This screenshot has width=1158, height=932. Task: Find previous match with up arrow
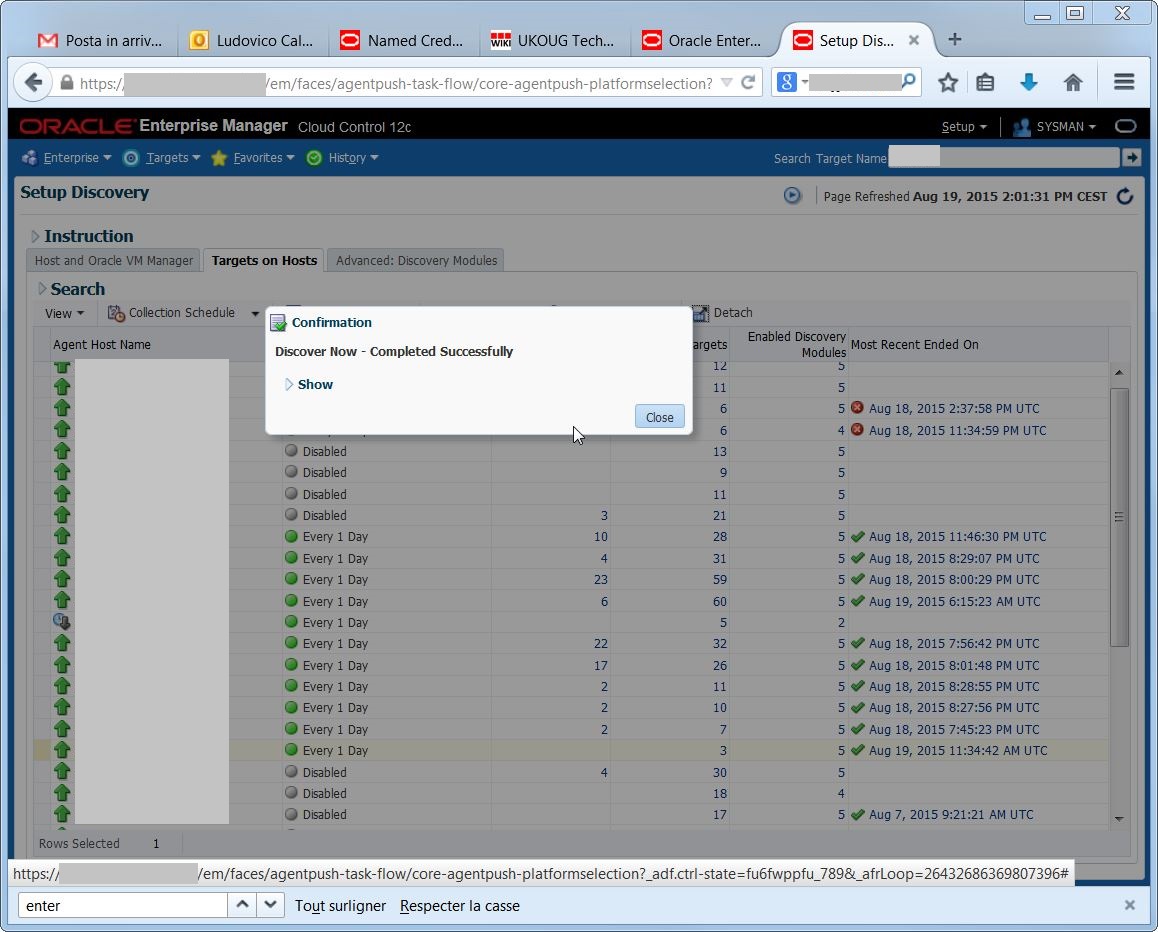tap(242, 905)
